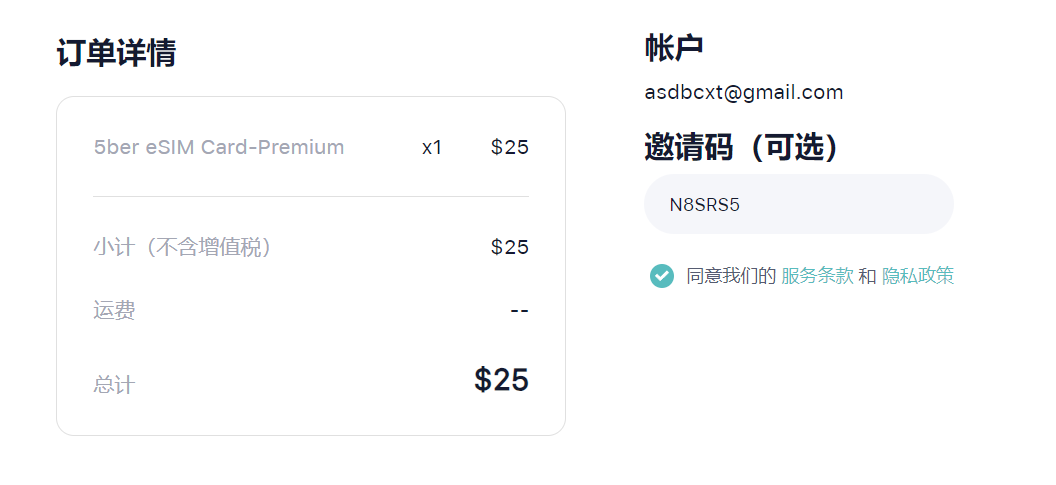Click the x1 quantity label
This screenshot has height=485, width=1056.
[x=432, y=148]
